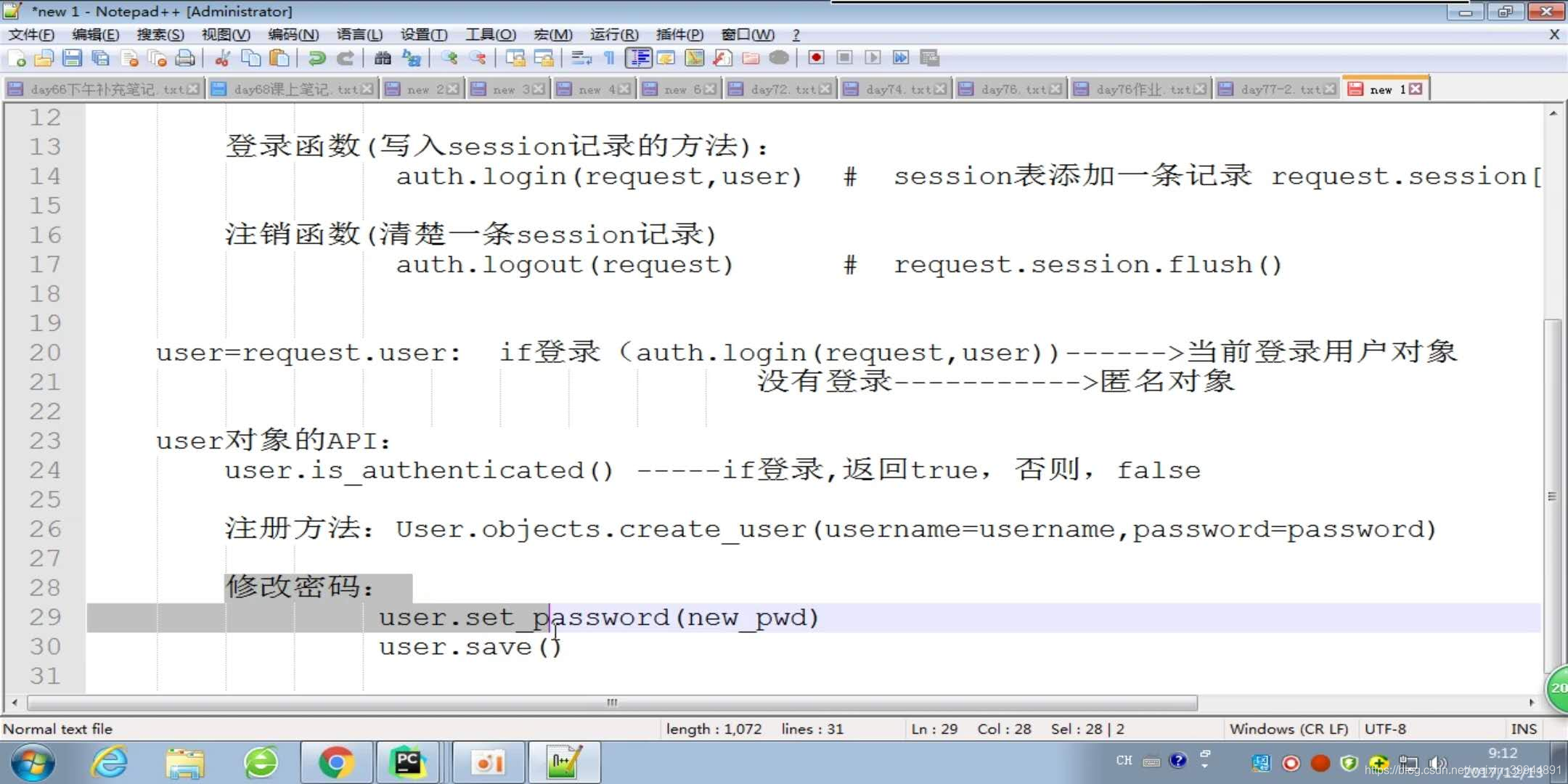Open the Function List toolbar icon
This screenshot has width=1568, height=784.
[722, 58]
